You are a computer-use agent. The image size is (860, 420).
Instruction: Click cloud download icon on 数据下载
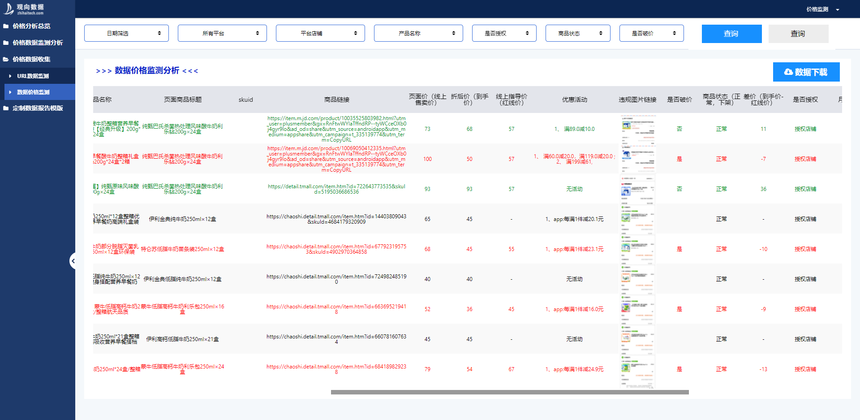(788, 72)
